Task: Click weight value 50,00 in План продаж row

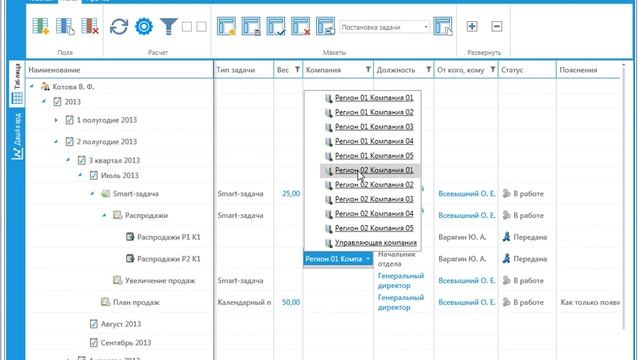Action: [x=291, y=302]
